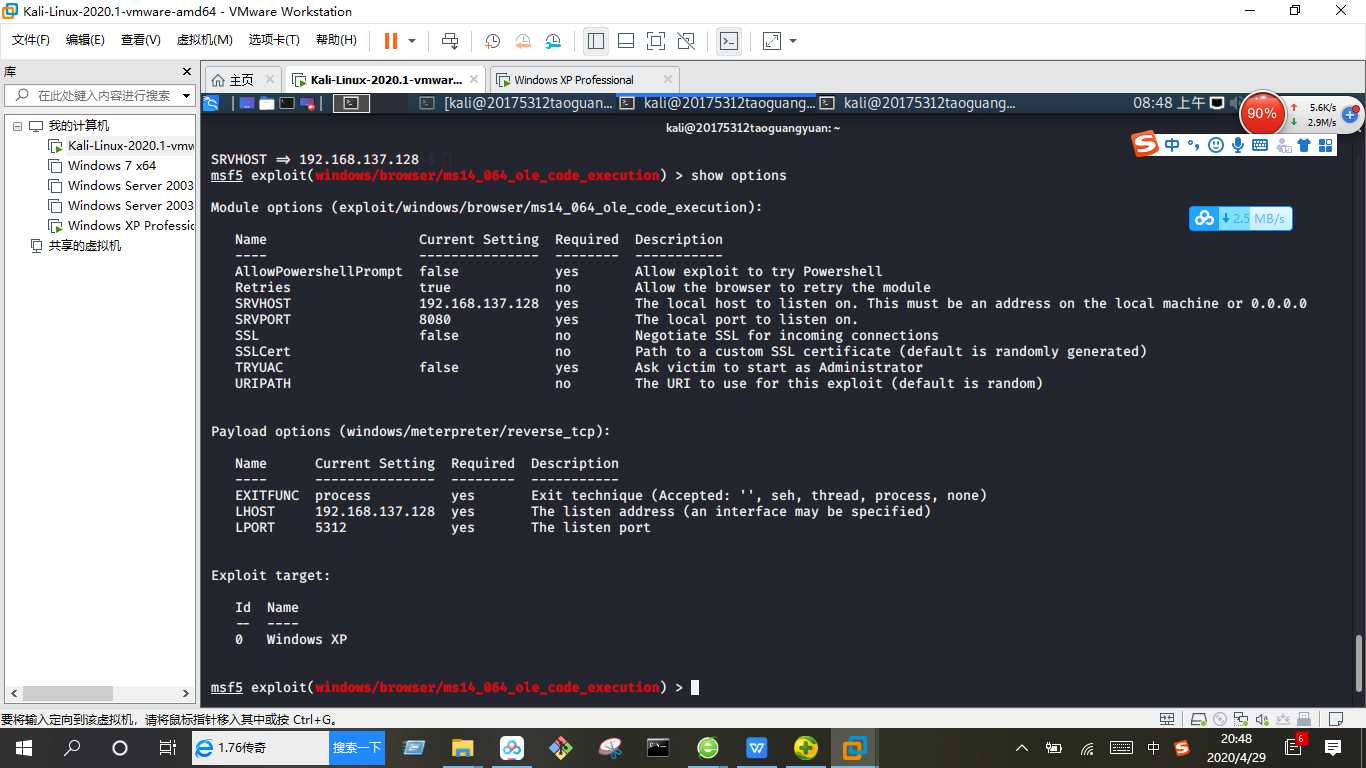Open the 编辑(E) menu
Viewport: 1366px width, 768px height.
85,40
